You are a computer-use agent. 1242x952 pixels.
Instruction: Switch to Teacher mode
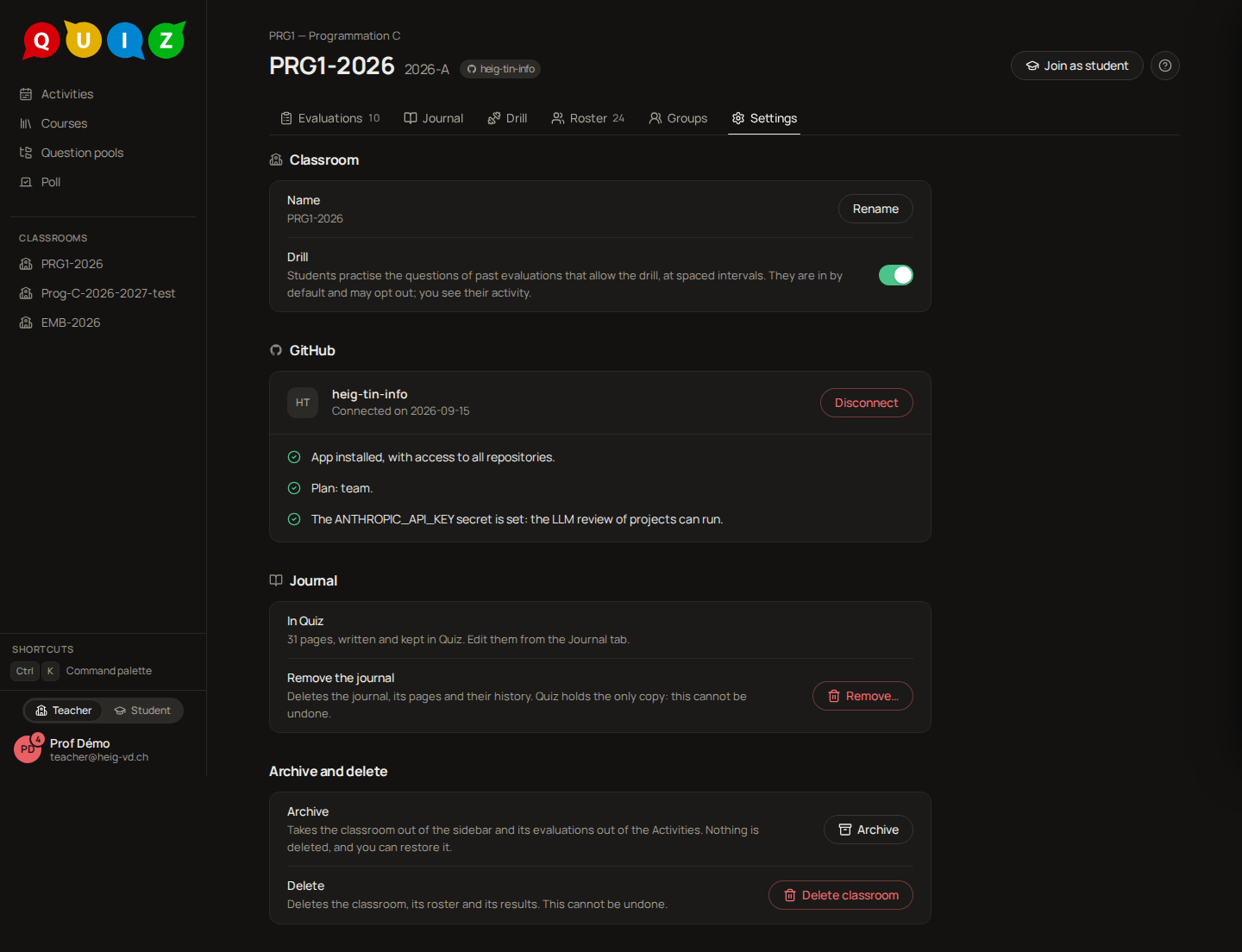click(64, 711)
